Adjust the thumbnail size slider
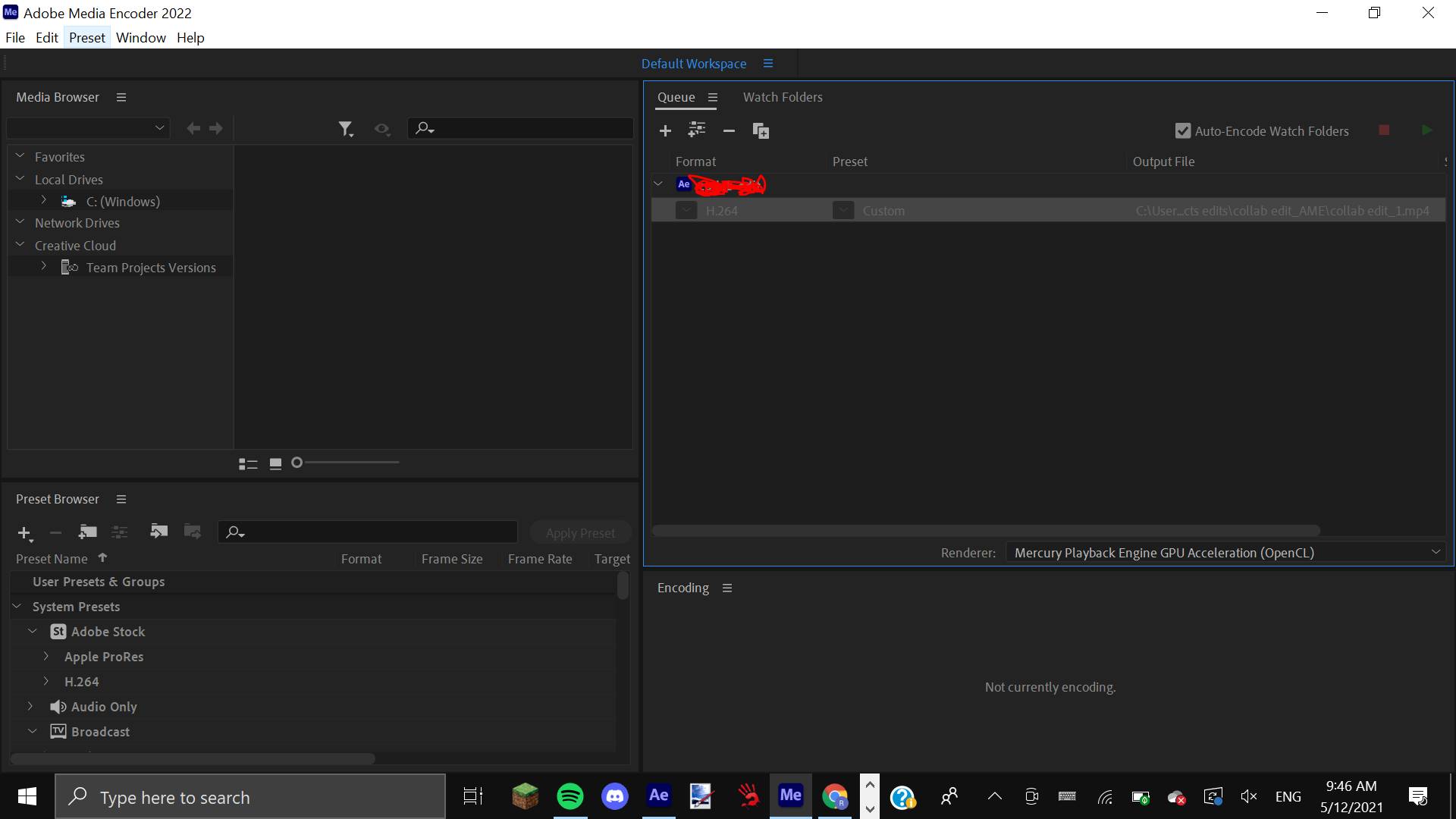The image size is (1456, 819). click(x=297, y=462)
